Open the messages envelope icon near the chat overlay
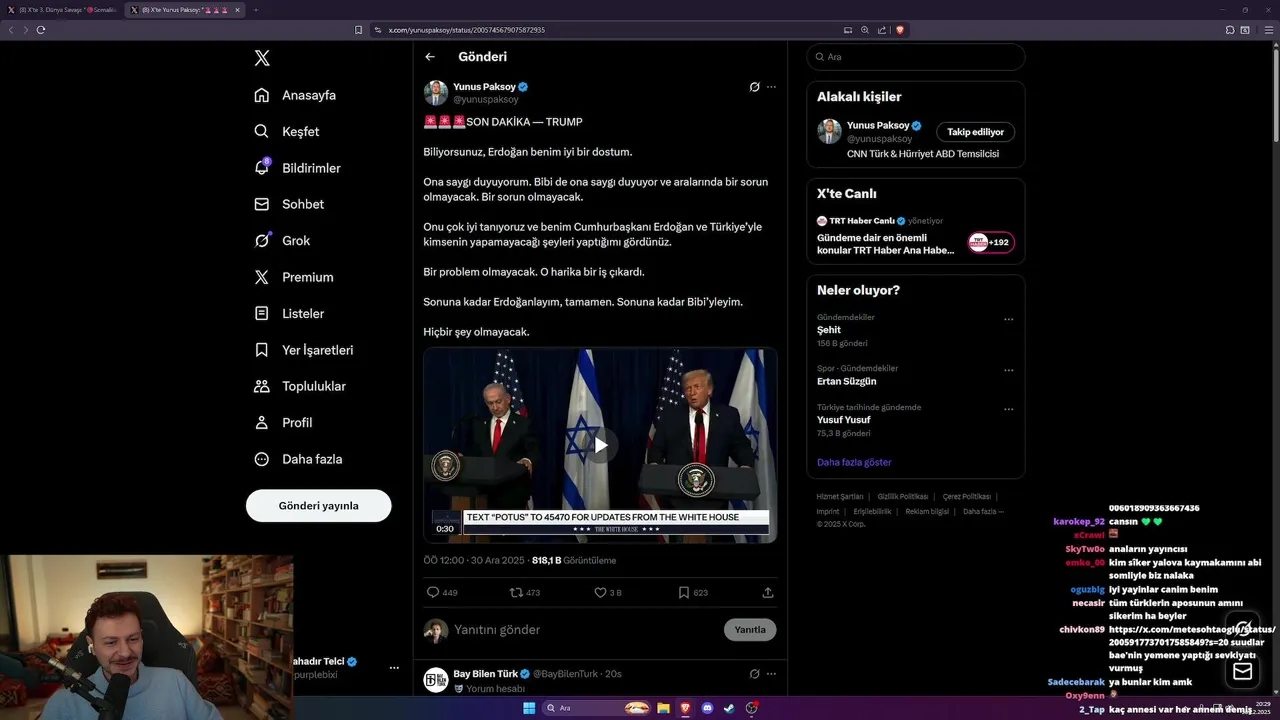Image resolution: width=1280 pixels, height=720 pixels. [1243, 671]
